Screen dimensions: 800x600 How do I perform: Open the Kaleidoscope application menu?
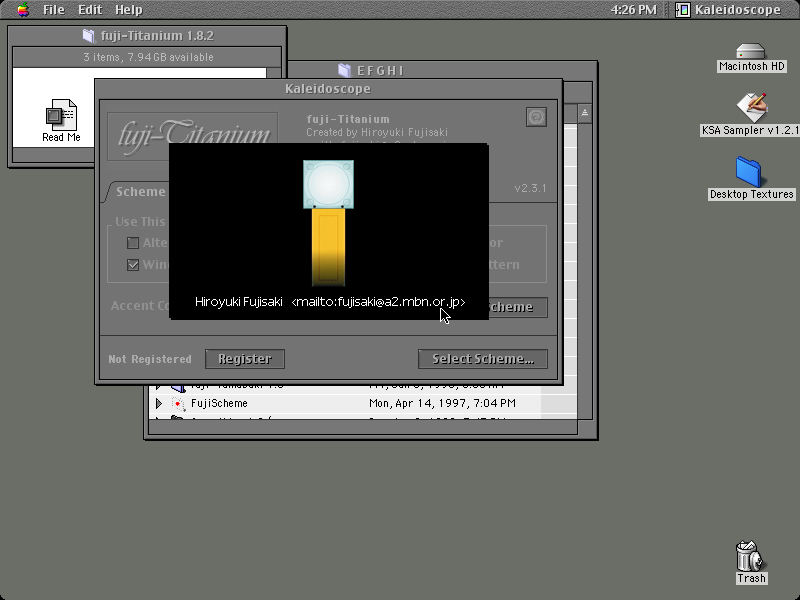(728, 10)
